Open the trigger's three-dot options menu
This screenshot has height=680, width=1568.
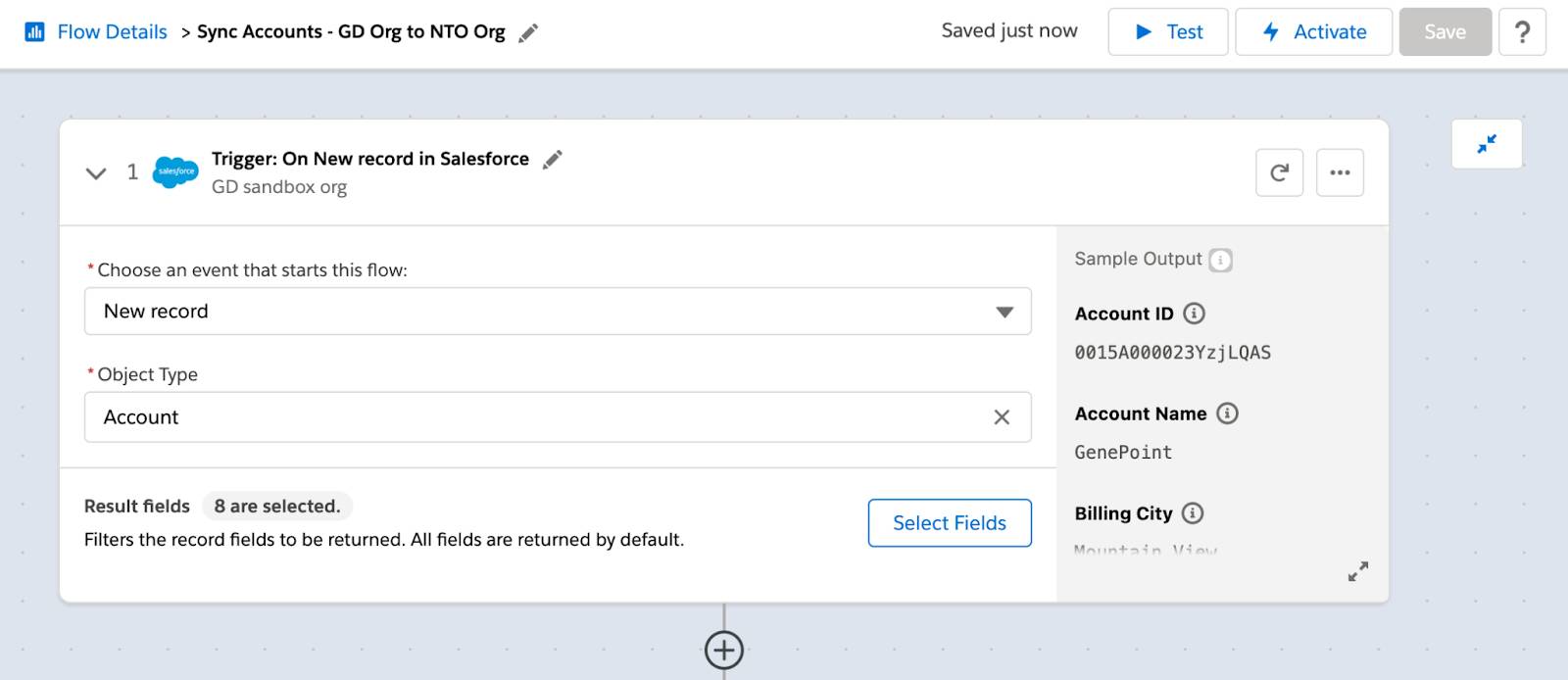[1340, 172]
